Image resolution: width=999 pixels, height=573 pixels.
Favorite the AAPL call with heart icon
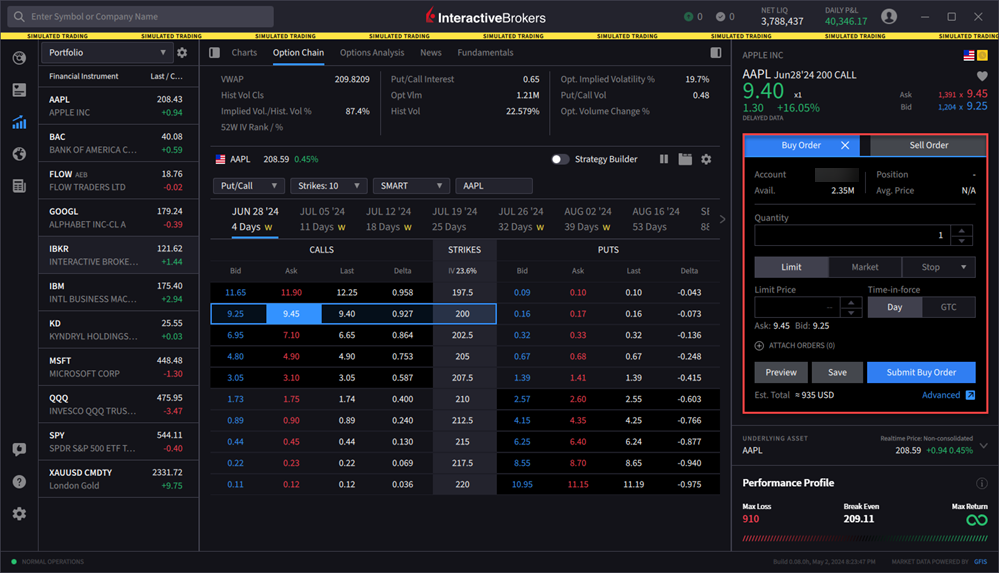pos(982,76)
